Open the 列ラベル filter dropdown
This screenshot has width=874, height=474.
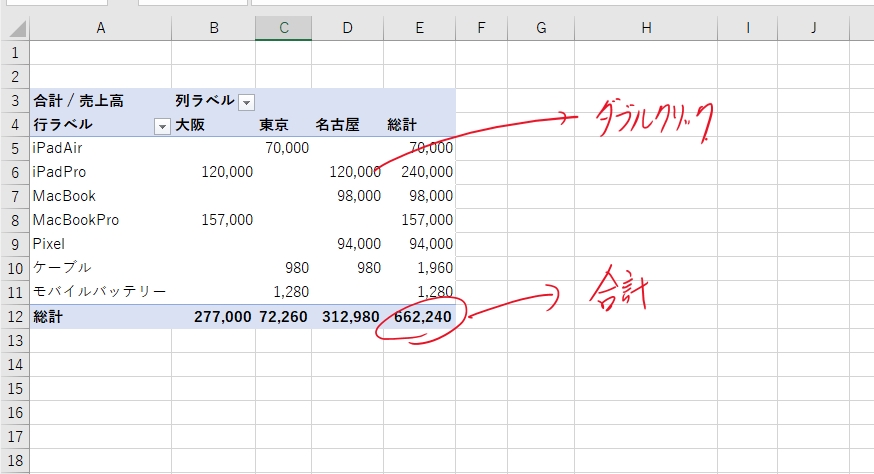point(246,101)
